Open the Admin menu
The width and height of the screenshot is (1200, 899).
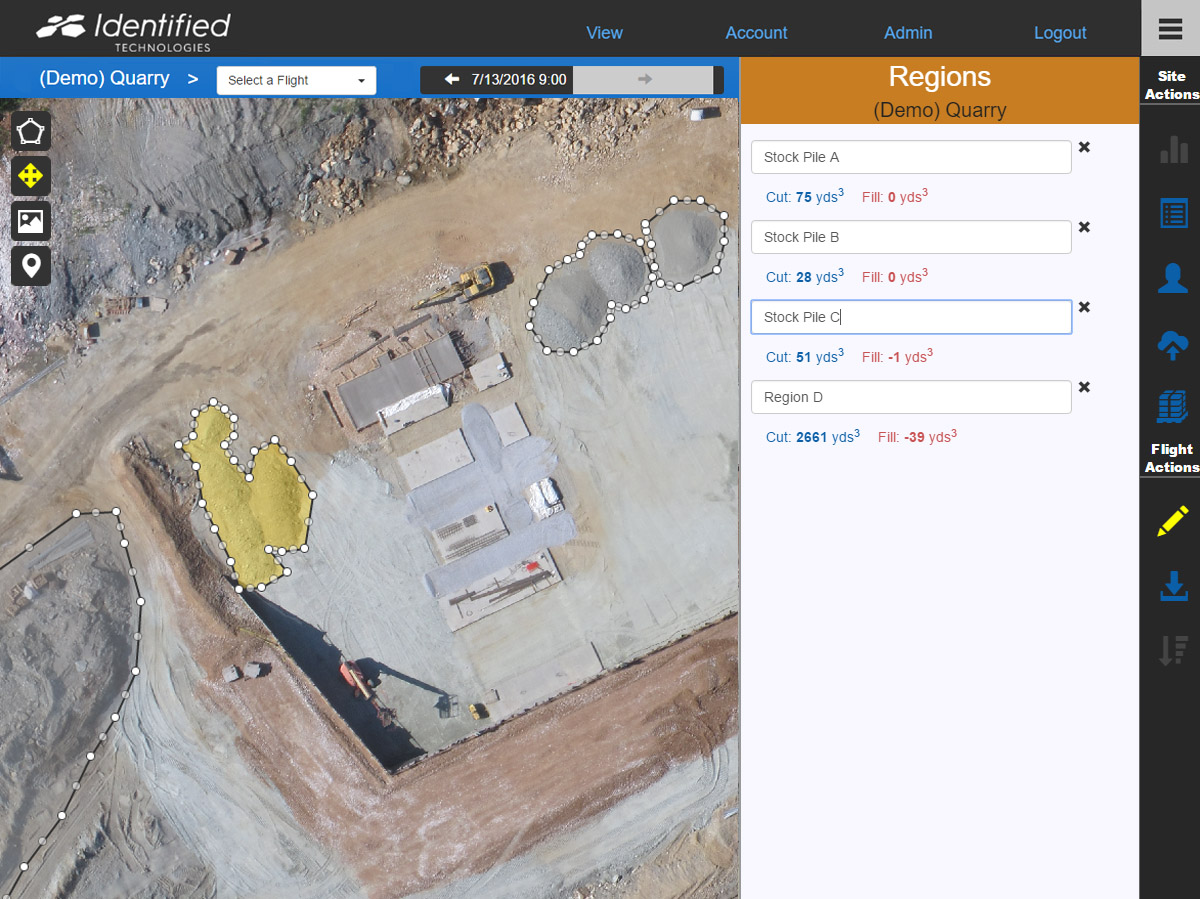pyautogui.click(x=907, y=33)
